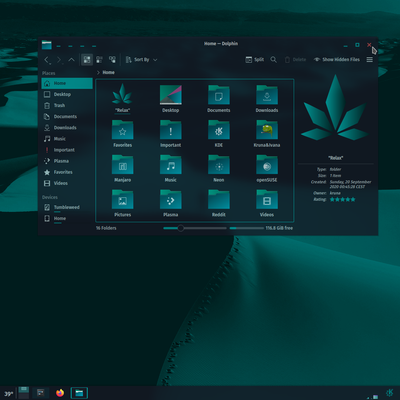Screen dimensions: 400x400
Task: Go up to the parent folder
Action: (71, 60)
